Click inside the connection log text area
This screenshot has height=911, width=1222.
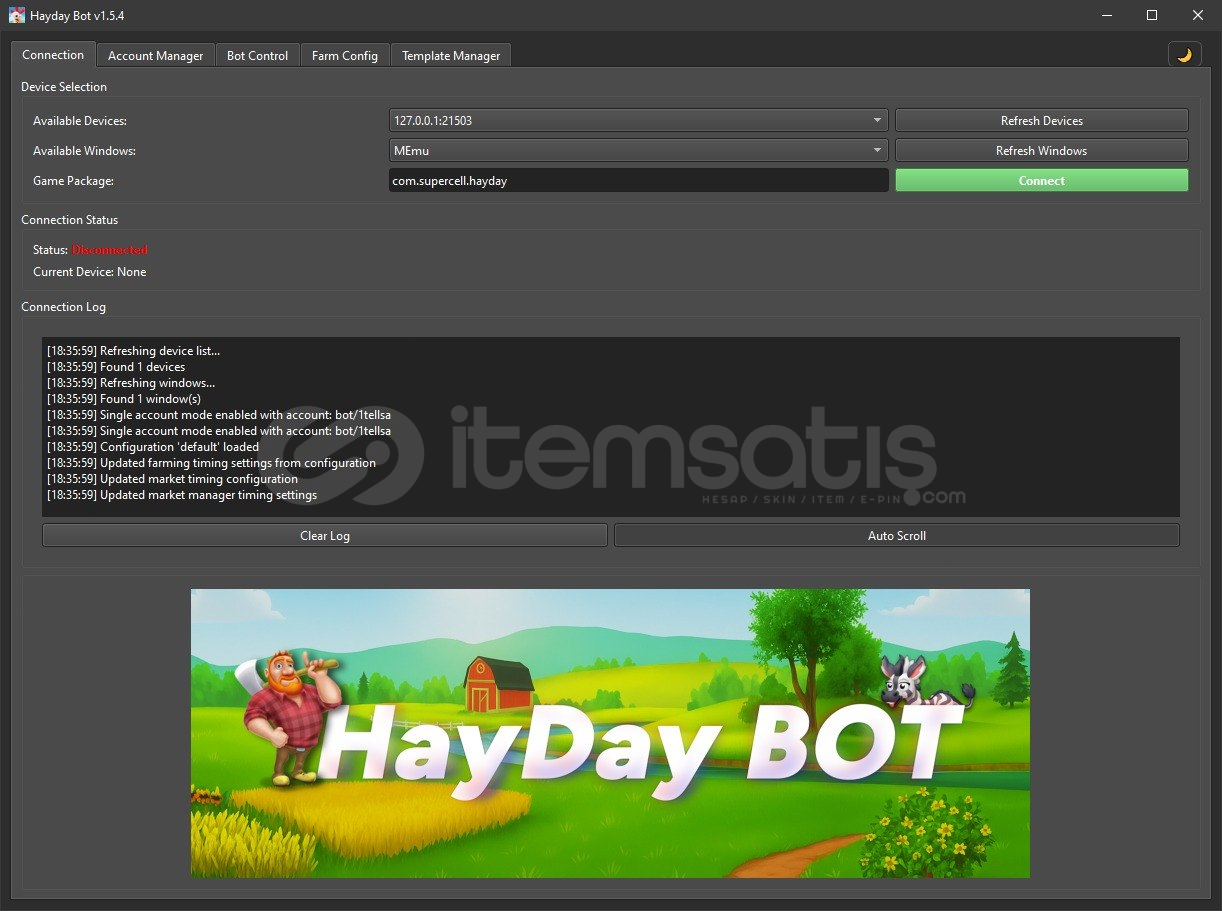tap(610, 427)
